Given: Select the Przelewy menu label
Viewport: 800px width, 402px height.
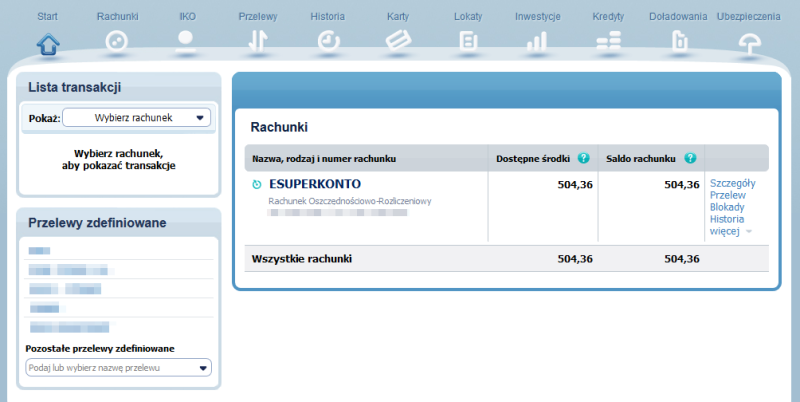Looking at the screenshot, I should (x=258, y=16).
